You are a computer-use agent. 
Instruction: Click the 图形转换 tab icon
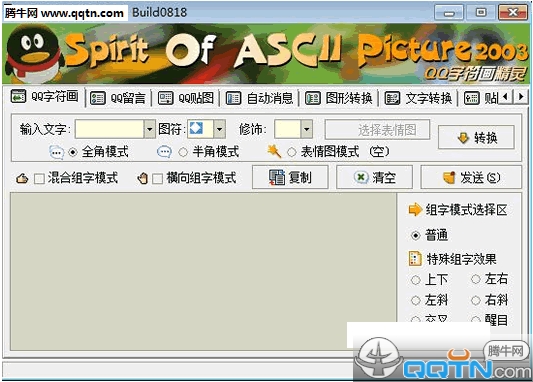coord(313,99)
